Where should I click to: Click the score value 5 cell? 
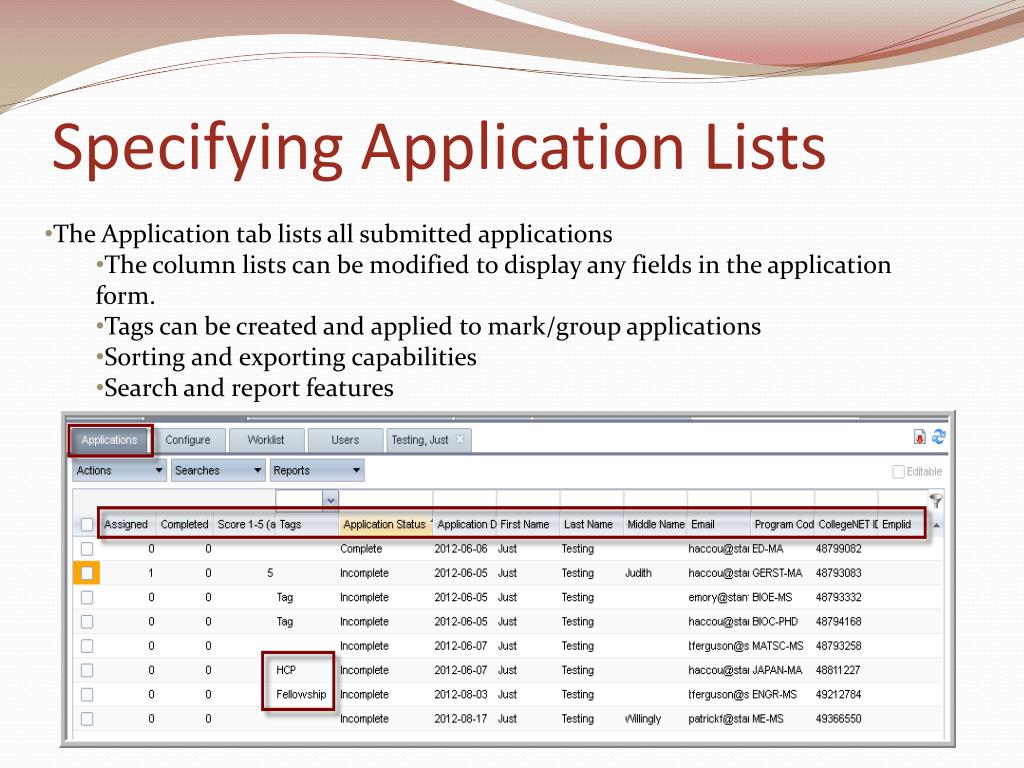point(270,573)
